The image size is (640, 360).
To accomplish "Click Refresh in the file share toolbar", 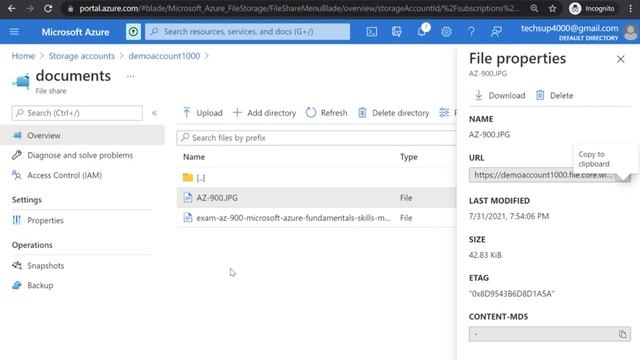I will (x=327, y=113).
